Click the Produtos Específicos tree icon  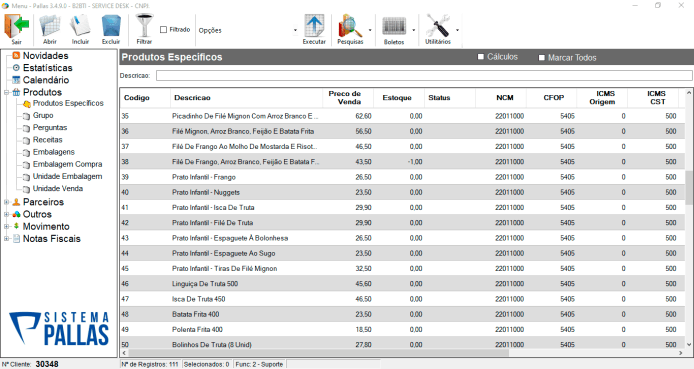(x=27, y=104)
